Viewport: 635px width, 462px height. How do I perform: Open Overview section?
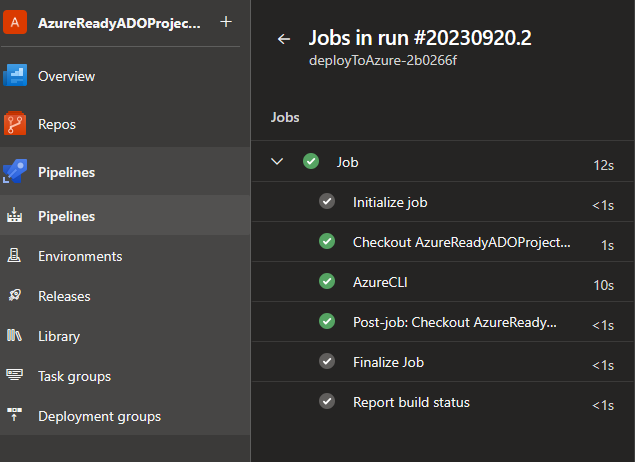point(66,76)
